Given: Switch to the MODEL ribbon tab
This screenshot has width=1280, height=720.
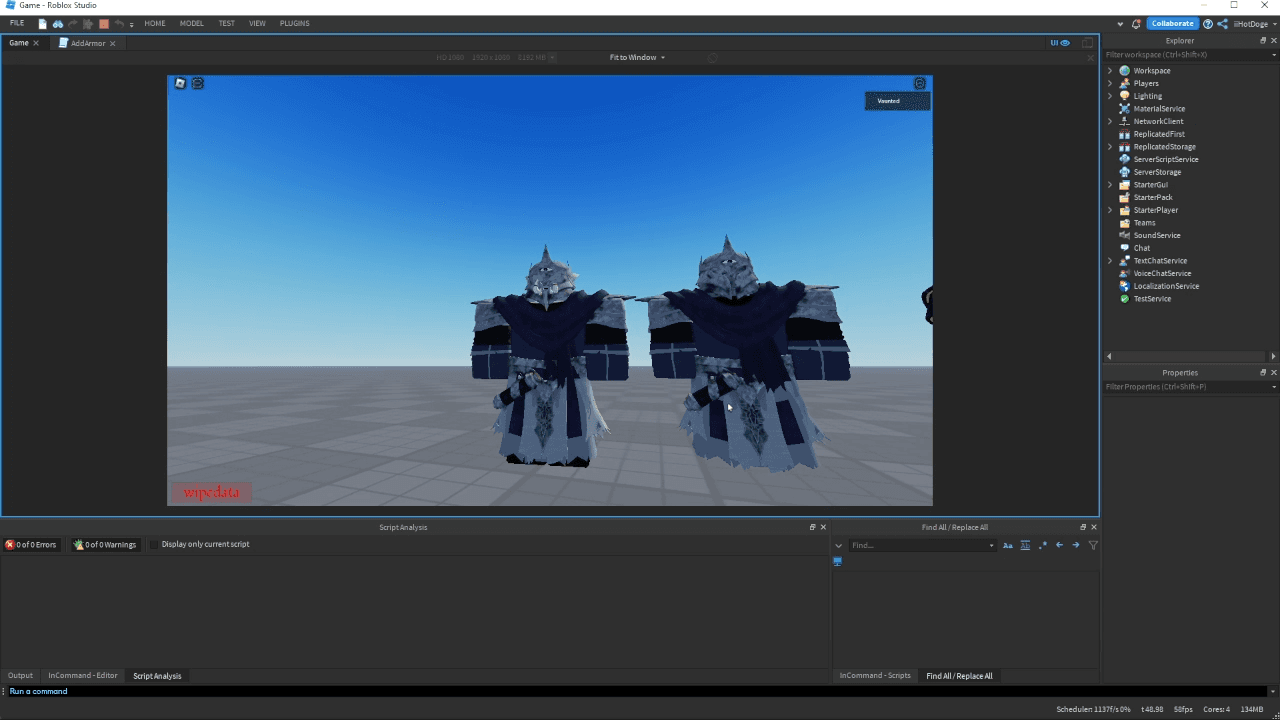Looking at the screenshot, I should (x=191, y=23).
